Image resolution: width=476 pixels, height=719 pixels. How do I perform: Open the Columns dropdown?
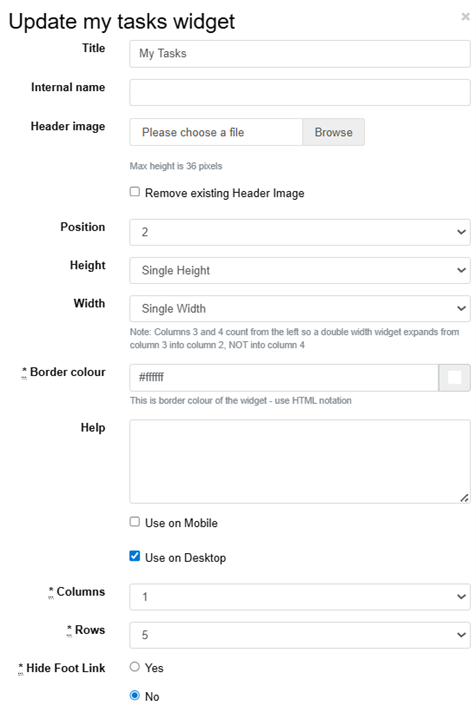[x=299, y=597]
